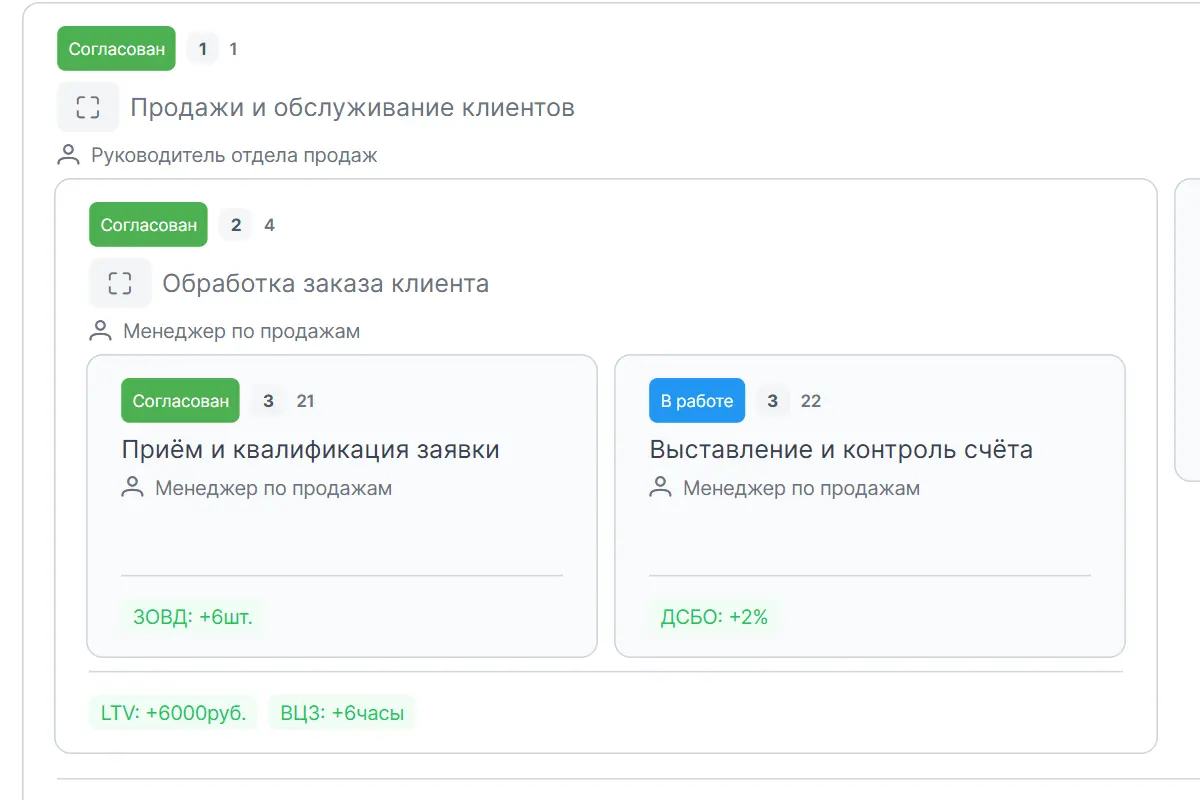The width and height of the screenshot is (1200, 800).
Task: Click the LTV: +6000руб. metric tag
Action: 173,713
